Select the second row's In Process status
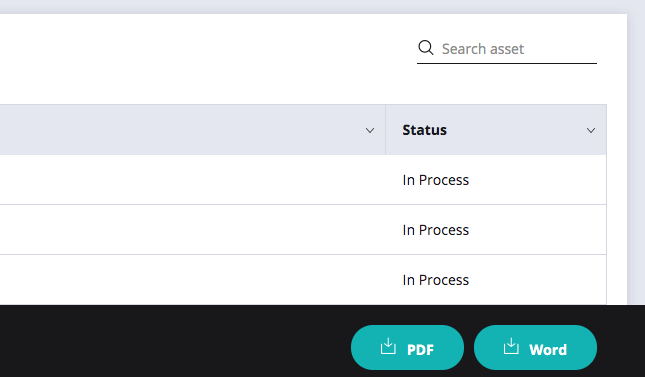Image resolution: width=645 pixels, height=377 pixels. pyautogui.click(x=436, y=230)
